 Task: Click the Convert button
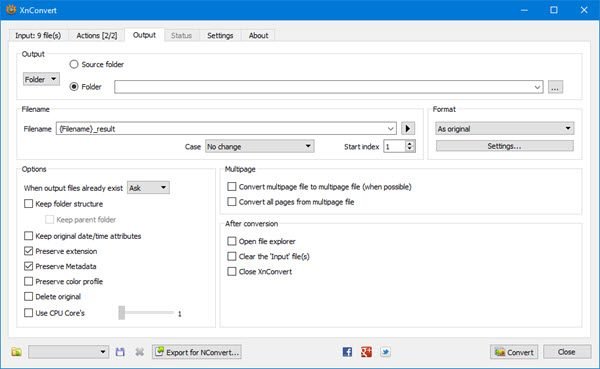(514, 352)
